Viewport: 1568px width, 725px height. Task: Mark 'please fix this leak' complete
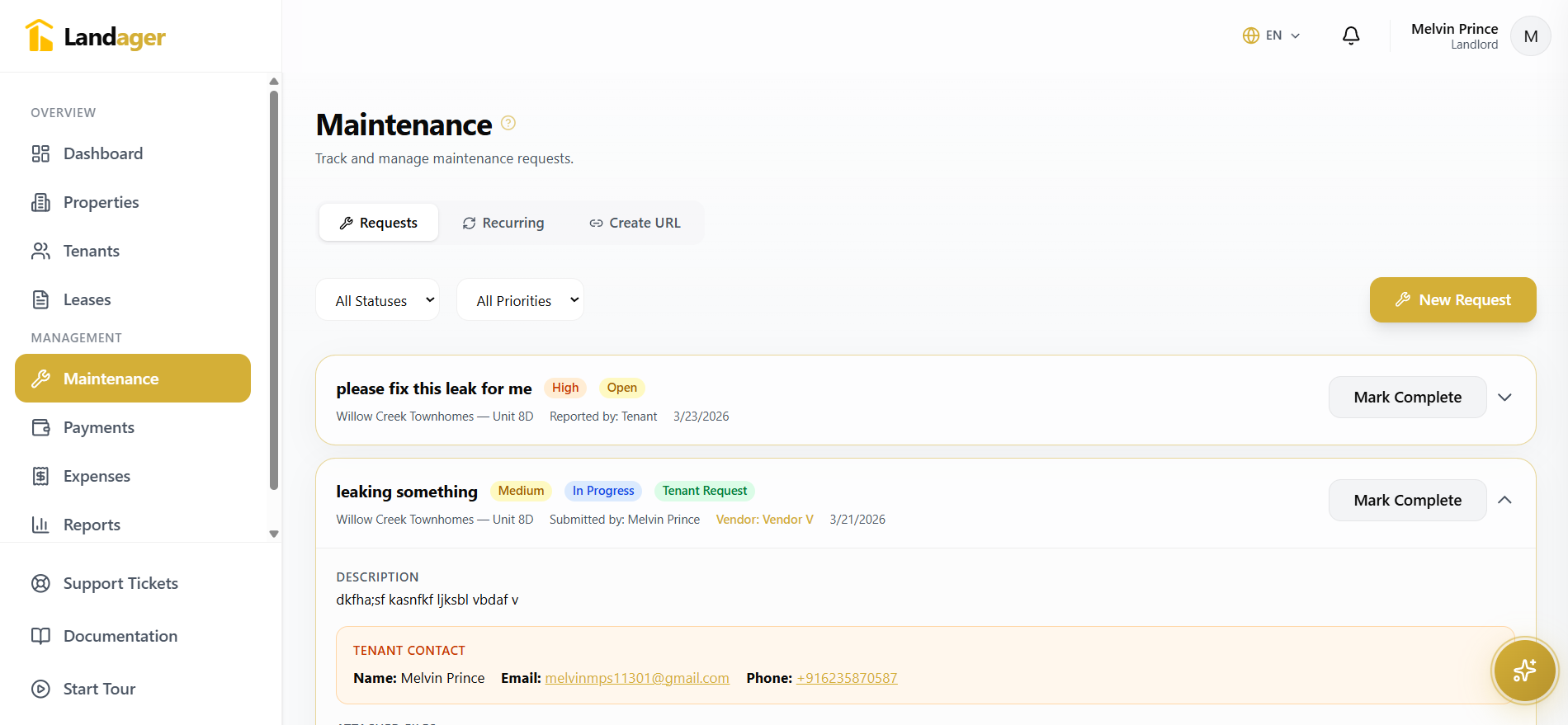(1407, 397)
